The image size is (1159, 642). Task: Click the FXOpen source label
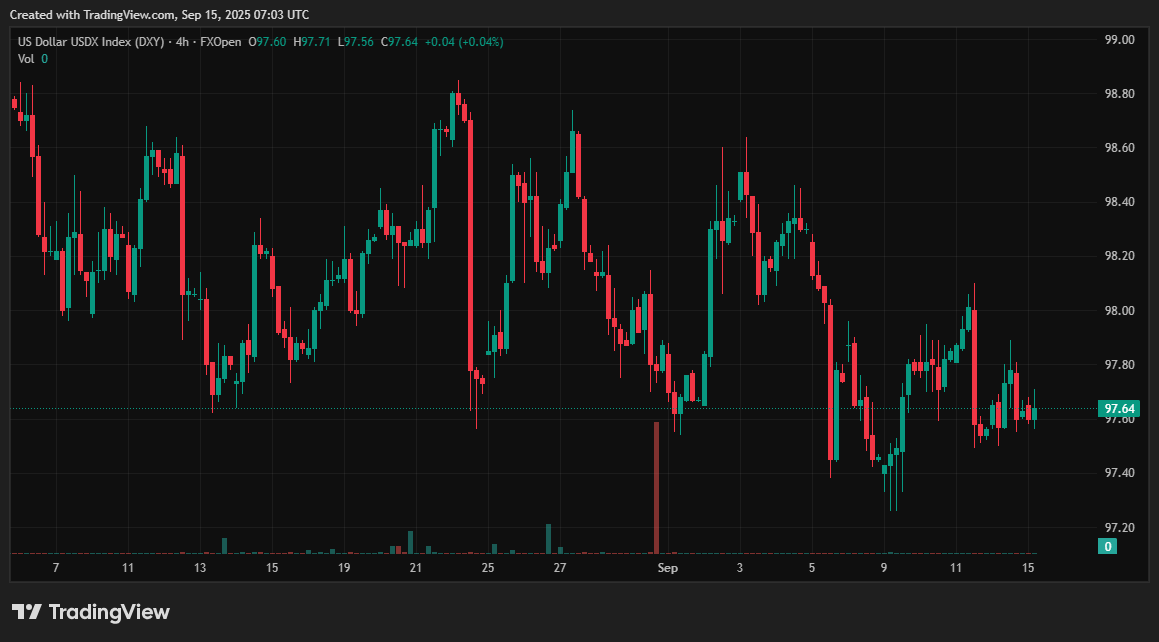pyautogui.click(x=220, y=42)
